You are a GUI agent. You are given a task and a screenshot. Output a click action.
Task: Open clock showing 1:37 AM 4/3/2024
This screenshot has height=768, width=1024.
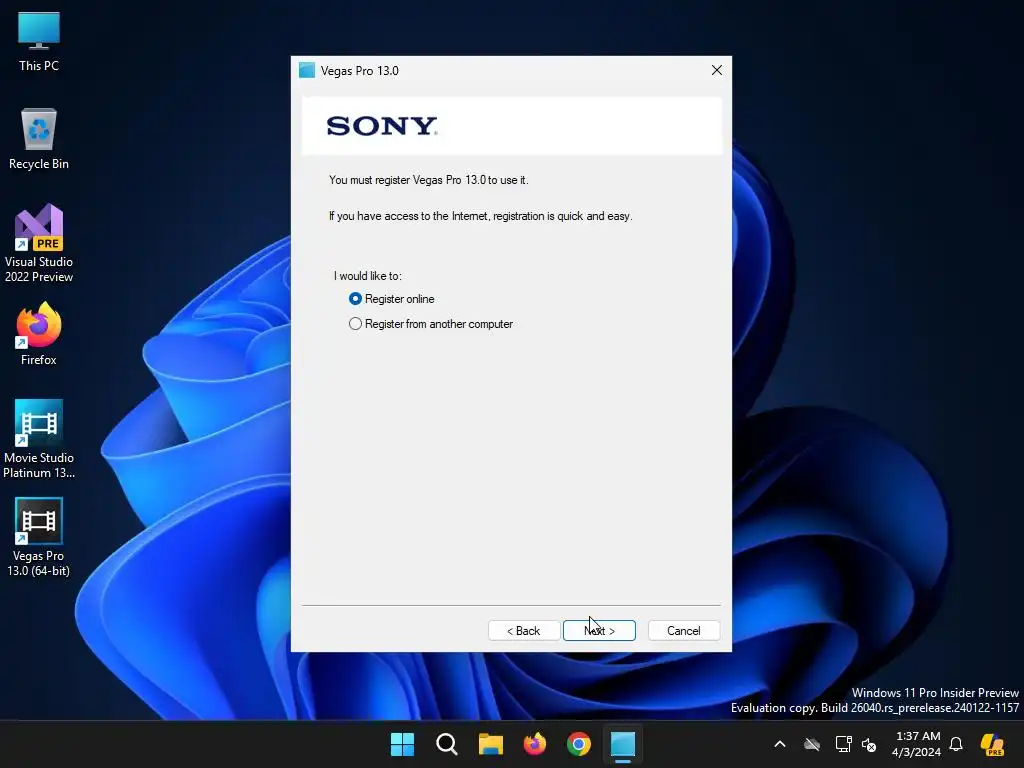point(917,744)
